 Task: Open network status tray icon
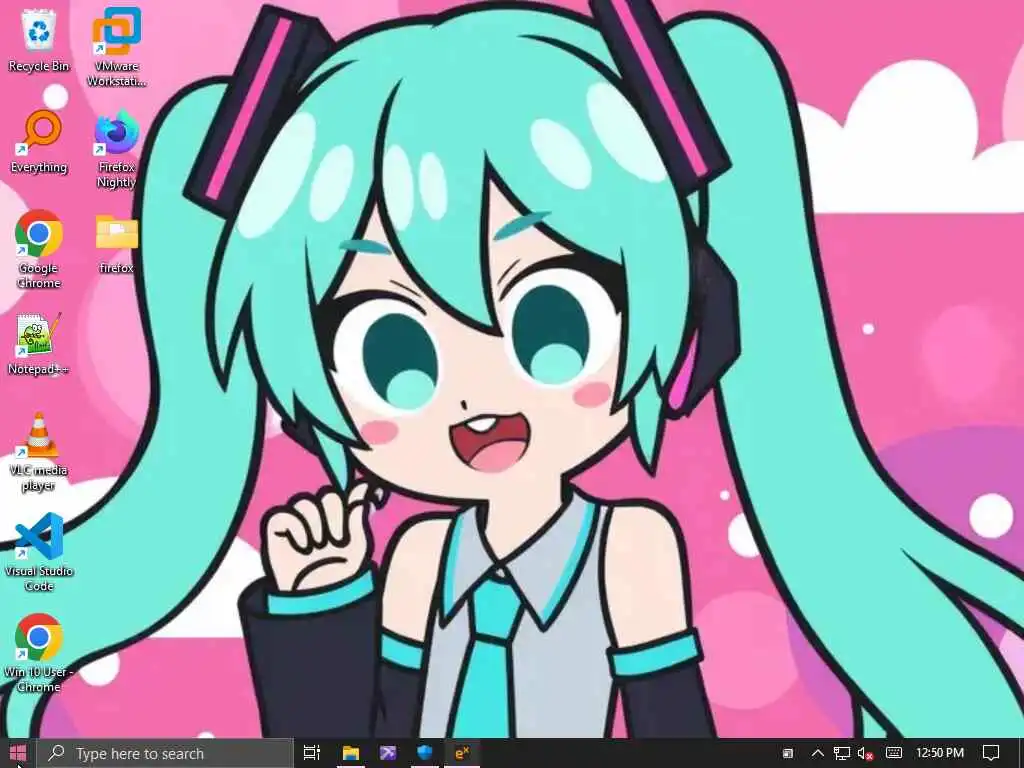click(841, 753)
